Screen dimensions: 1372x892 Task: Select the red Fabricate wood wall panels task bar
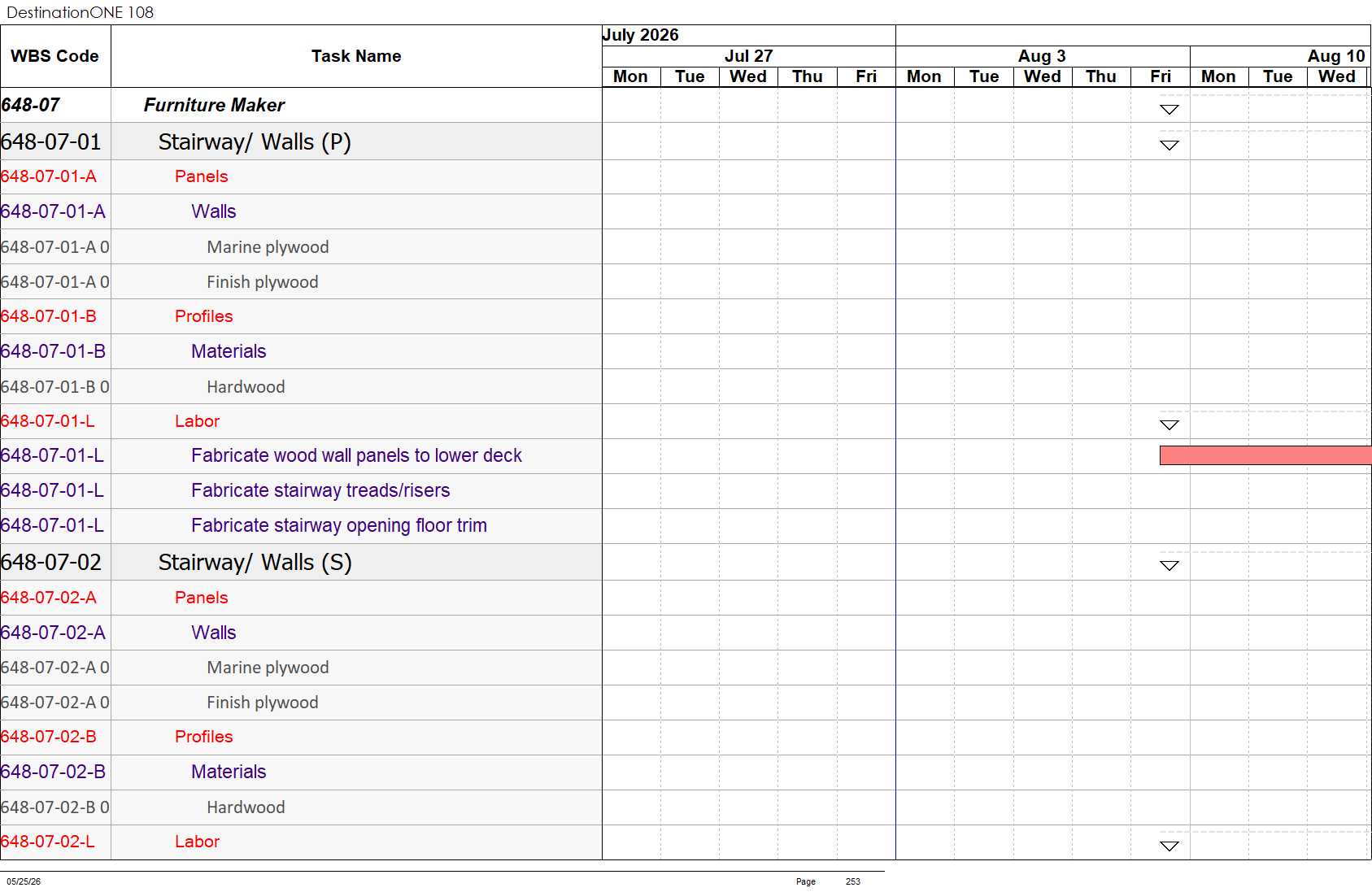(x=1265, y=455)
